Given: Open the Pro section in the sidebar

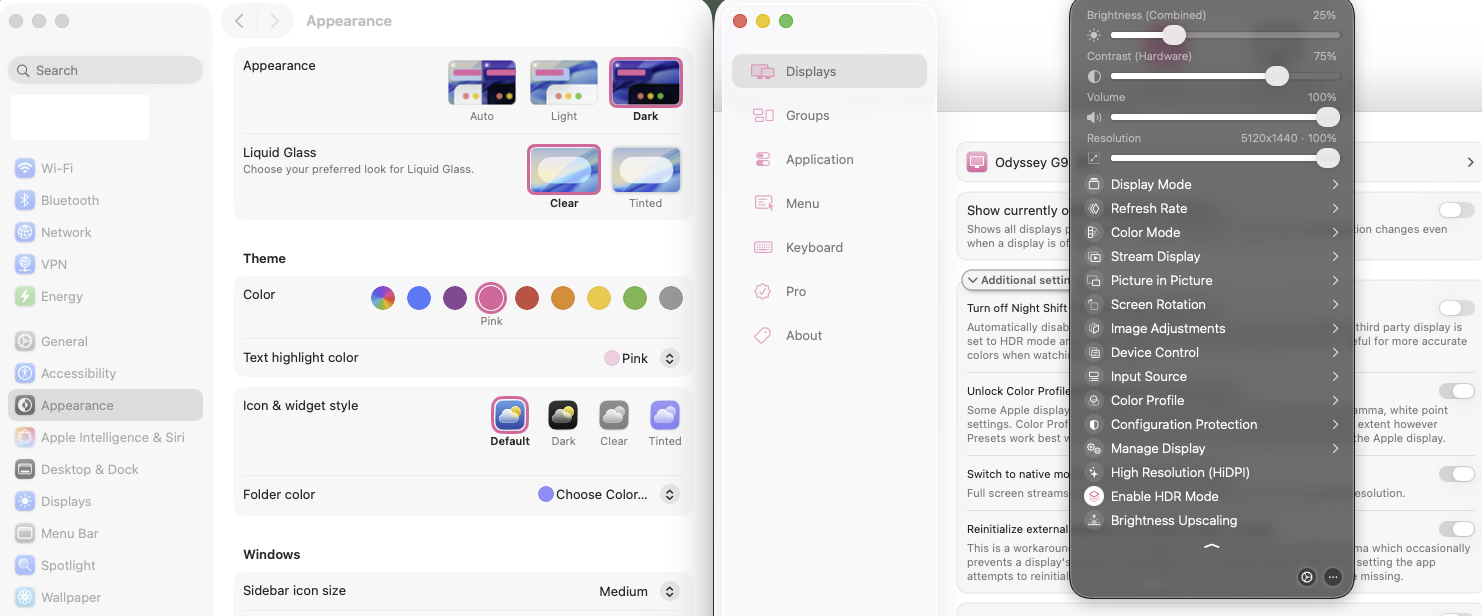Looking at the screenshot, I should click(x=794, y=291).
